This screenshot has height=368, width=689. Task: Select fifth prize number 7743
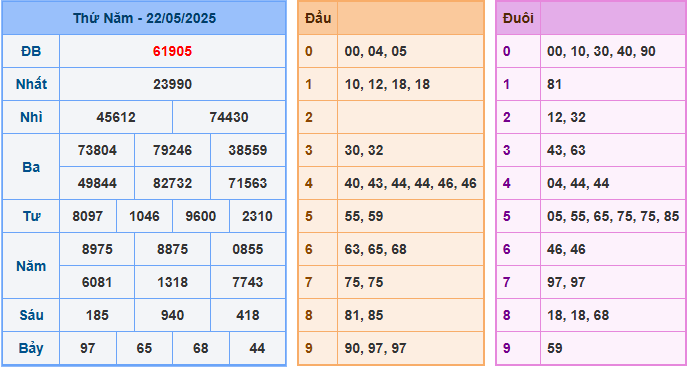pyautogui.click(x=248, y=282)
